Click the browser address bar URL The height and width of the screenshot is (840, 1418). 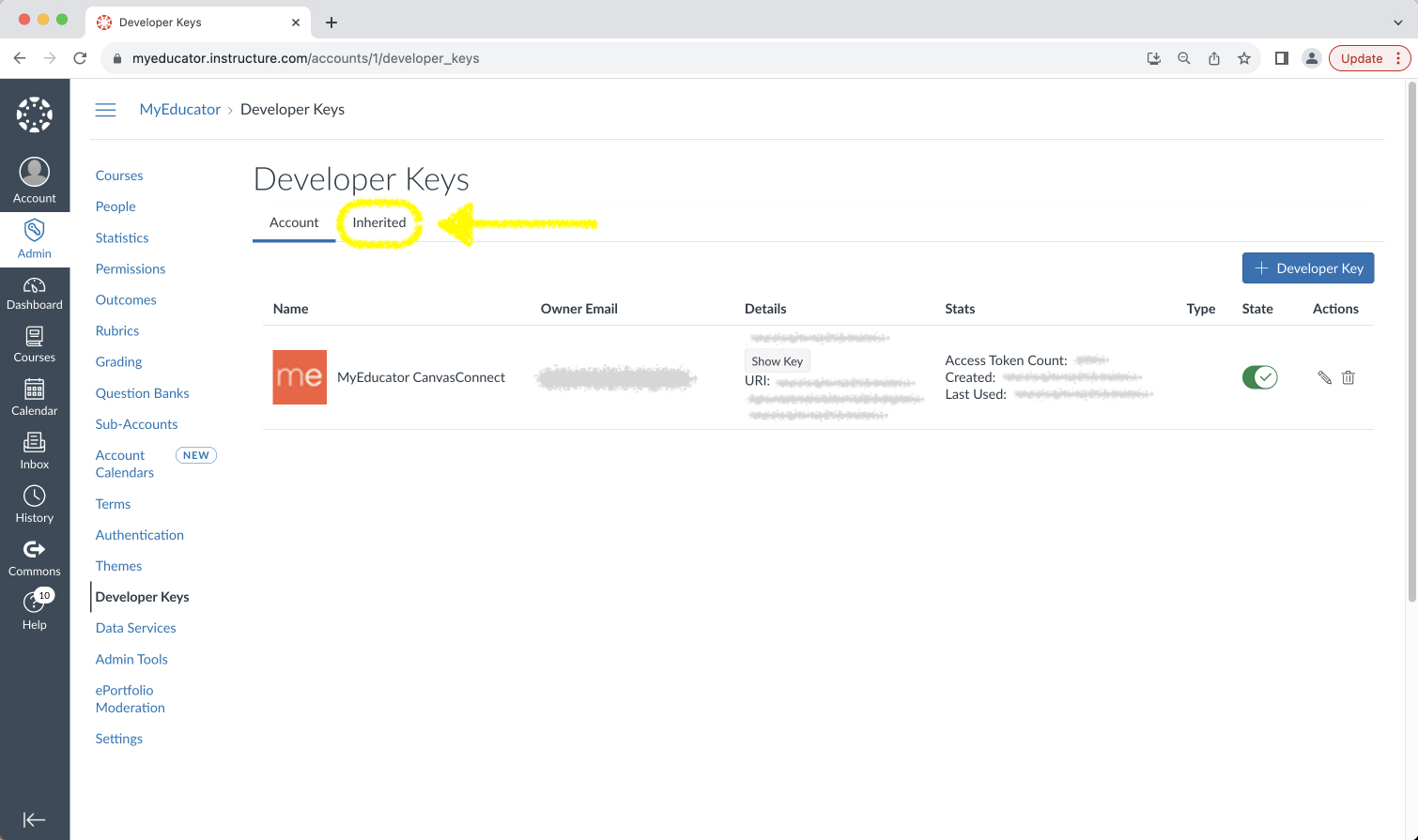click(305, 58)
